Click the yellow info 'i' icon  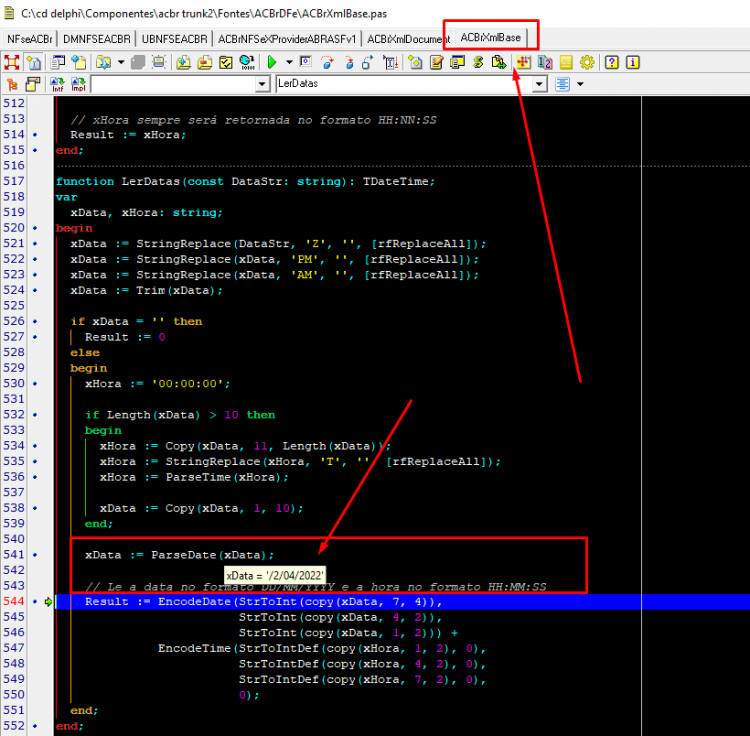pos(632,63)
